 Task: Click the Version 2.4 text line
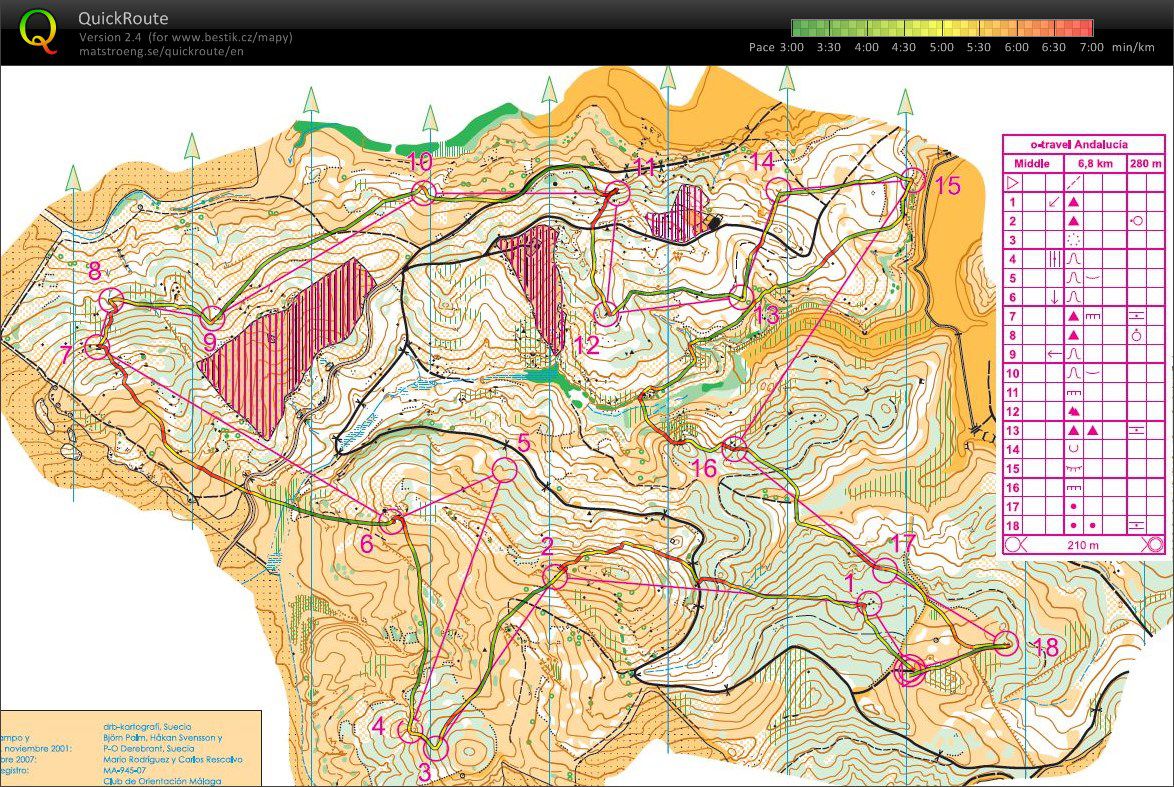tap(186, 37)
